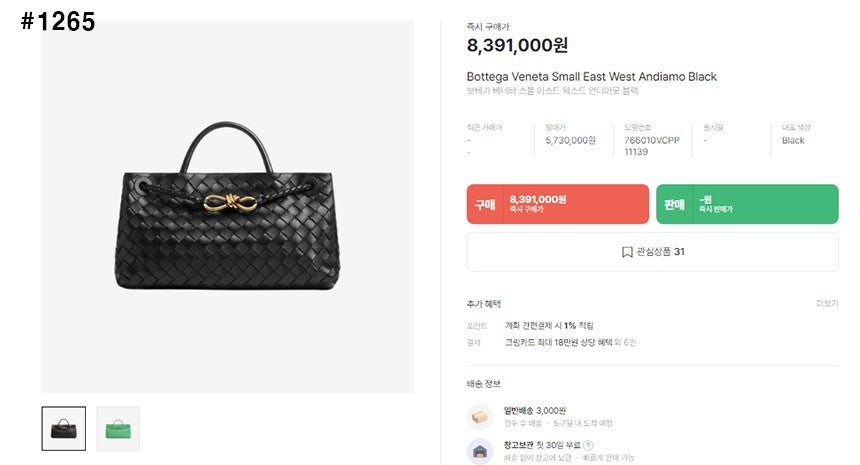
Task: Click the 창고보관 첫 30일 무료 option
Action: (x=542, y=445)
